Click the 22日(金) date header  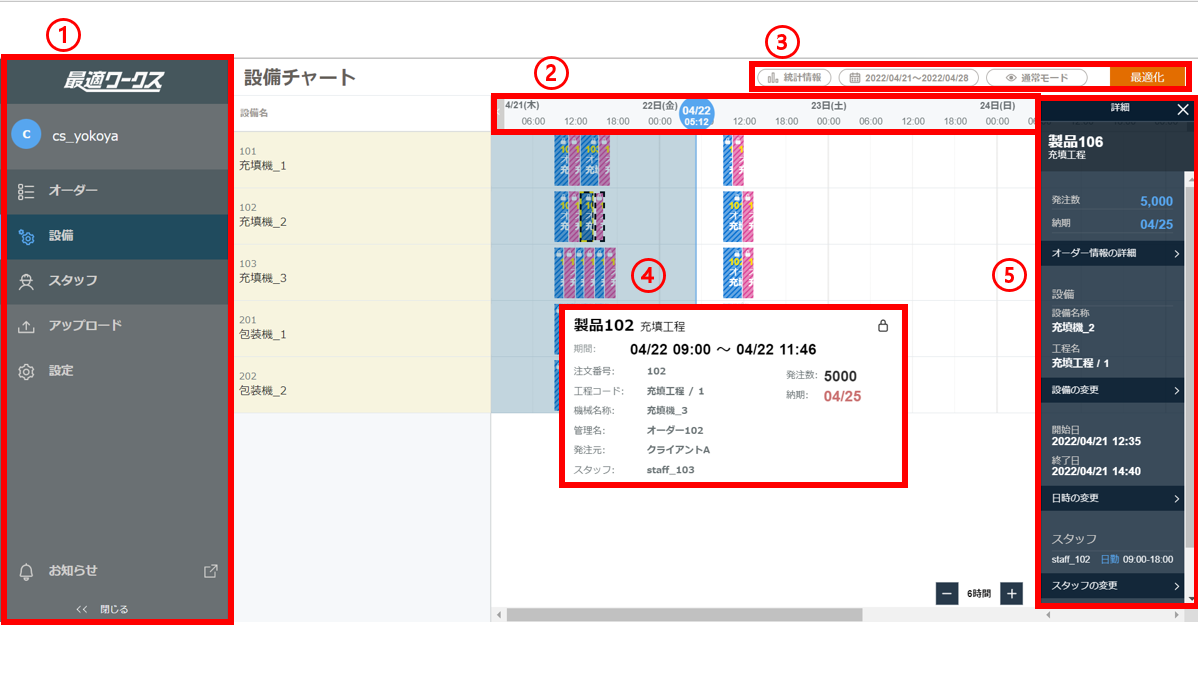click(659, 105)
